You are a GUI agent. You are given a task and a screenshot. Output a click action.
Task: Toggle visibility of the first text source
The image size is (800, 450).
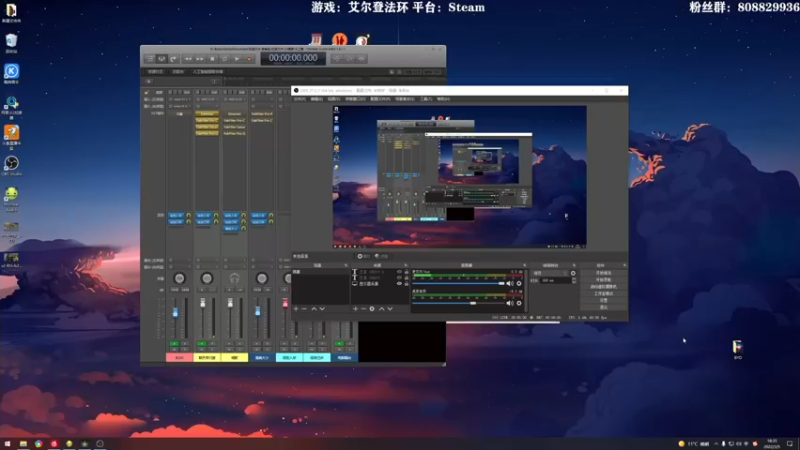tap(399, 272)
